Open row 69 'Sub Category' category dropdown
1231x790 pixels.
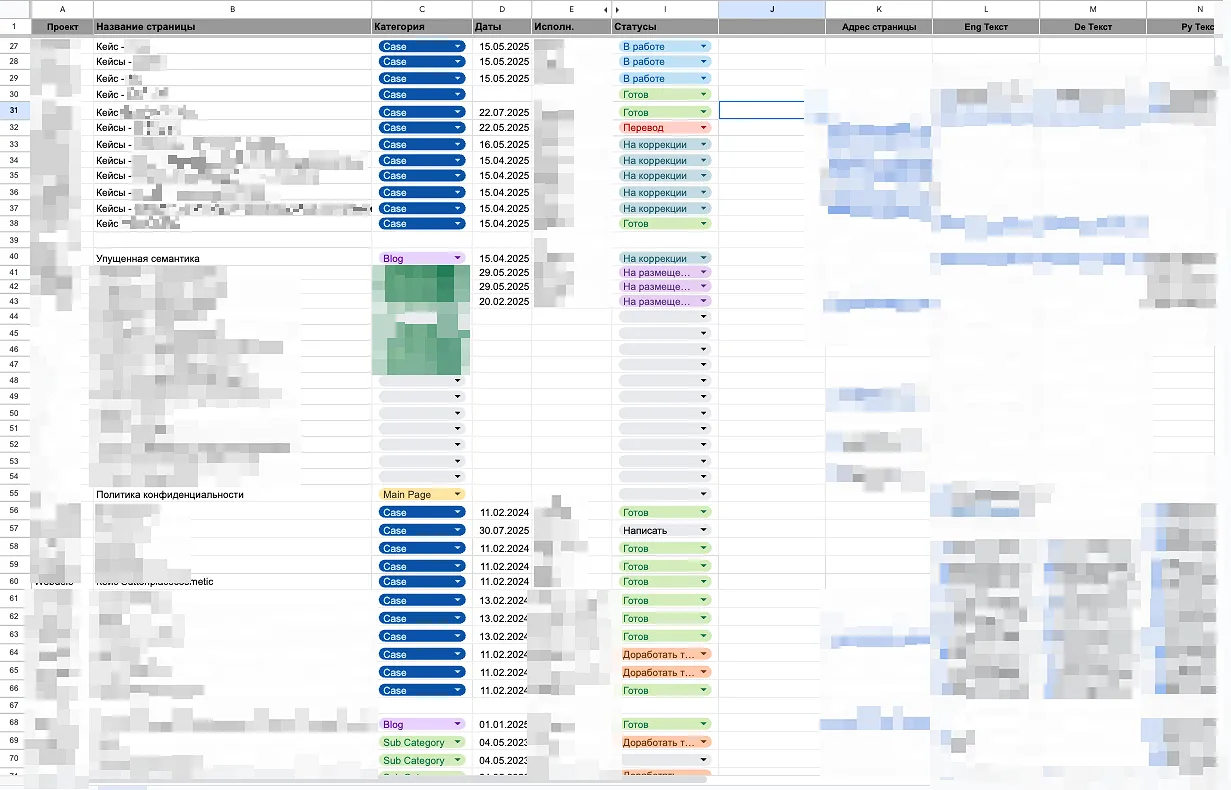[458, 743]
